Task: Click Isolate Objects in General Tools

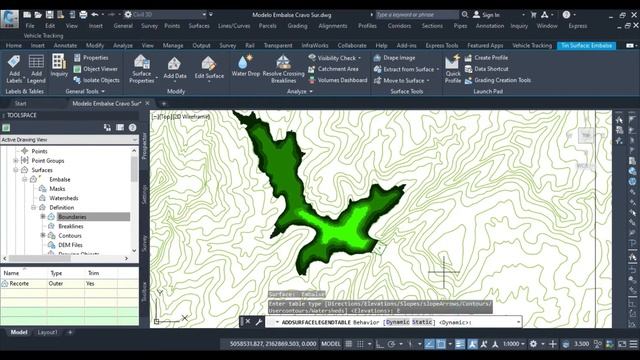Action: click(x=96, y=80)
